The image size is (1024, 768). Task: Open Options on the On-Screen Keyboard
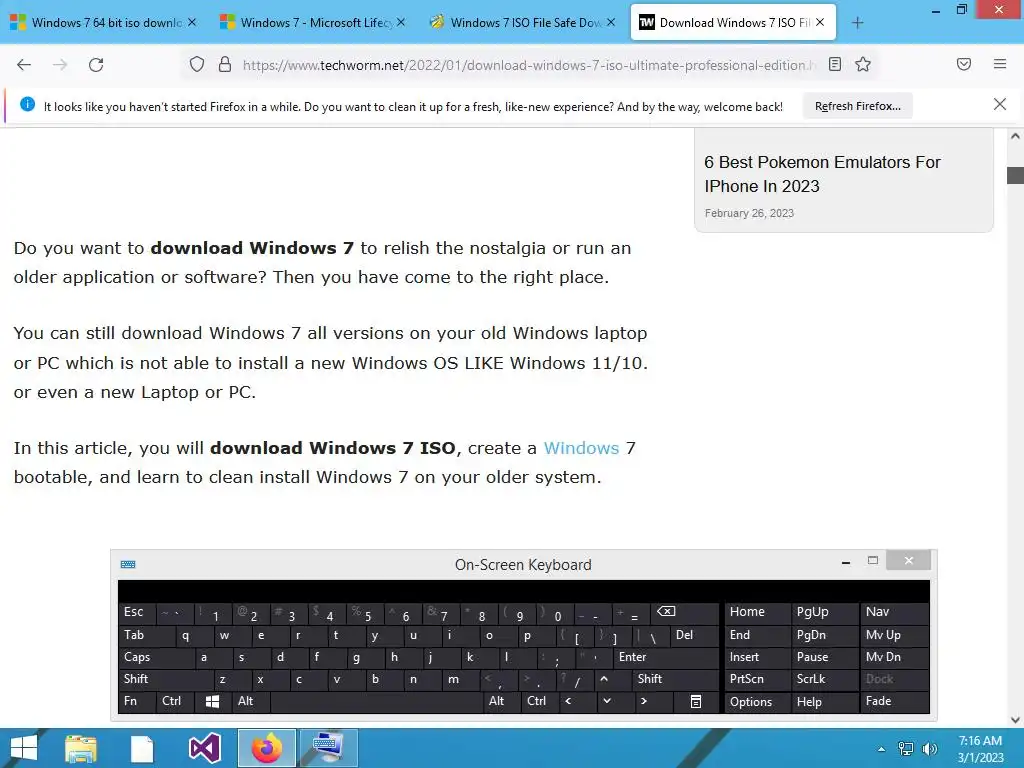click(758, 702)
